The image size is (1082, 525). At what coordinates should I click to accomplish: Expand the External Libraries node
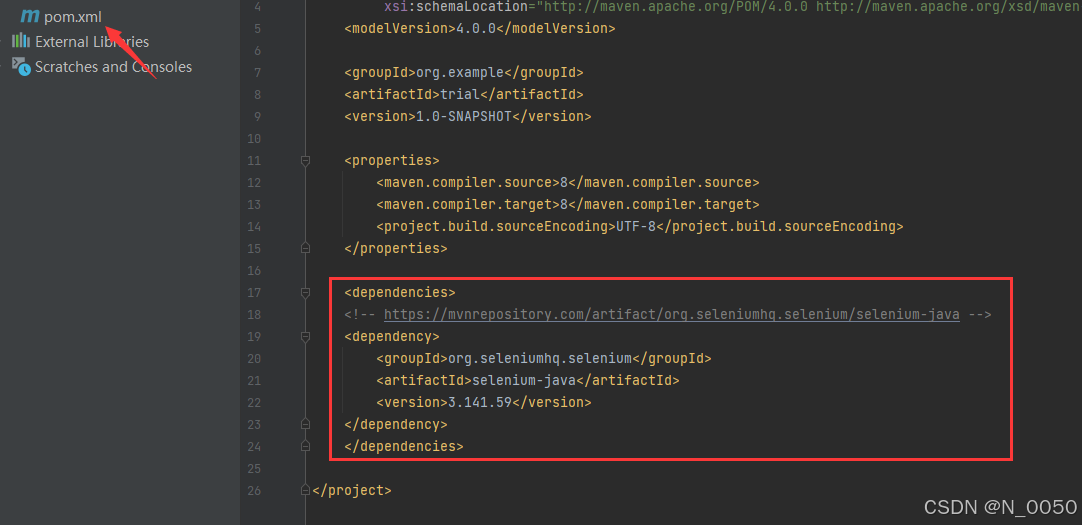click(x=92, y=41)
